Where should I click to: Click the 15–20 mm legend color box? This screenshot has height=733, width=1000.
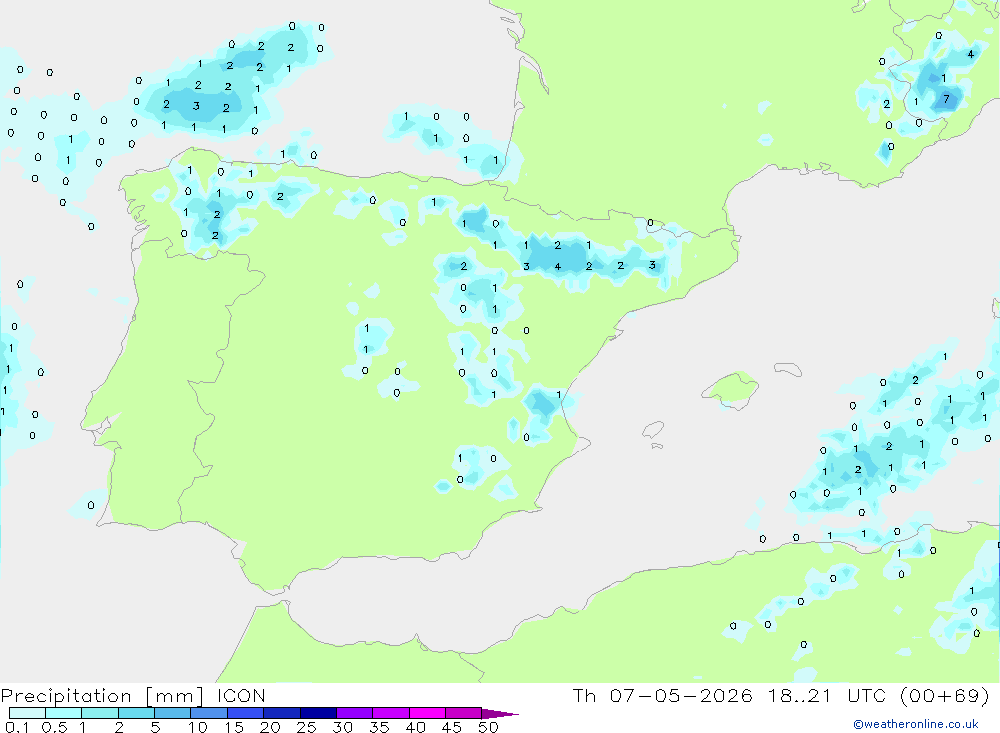[245, 713]
